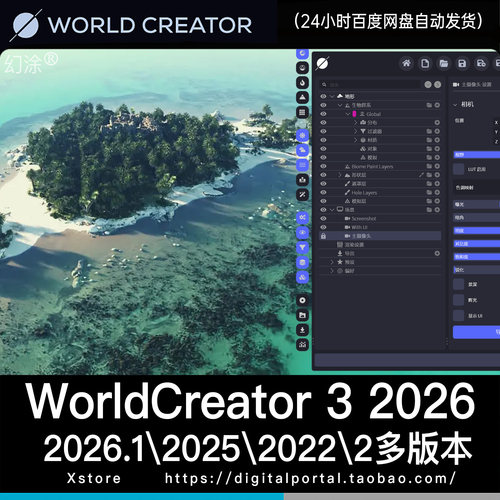The image size is (500, 500).
Task: Click the second round button right of search
Action: (x=437, y=84)
